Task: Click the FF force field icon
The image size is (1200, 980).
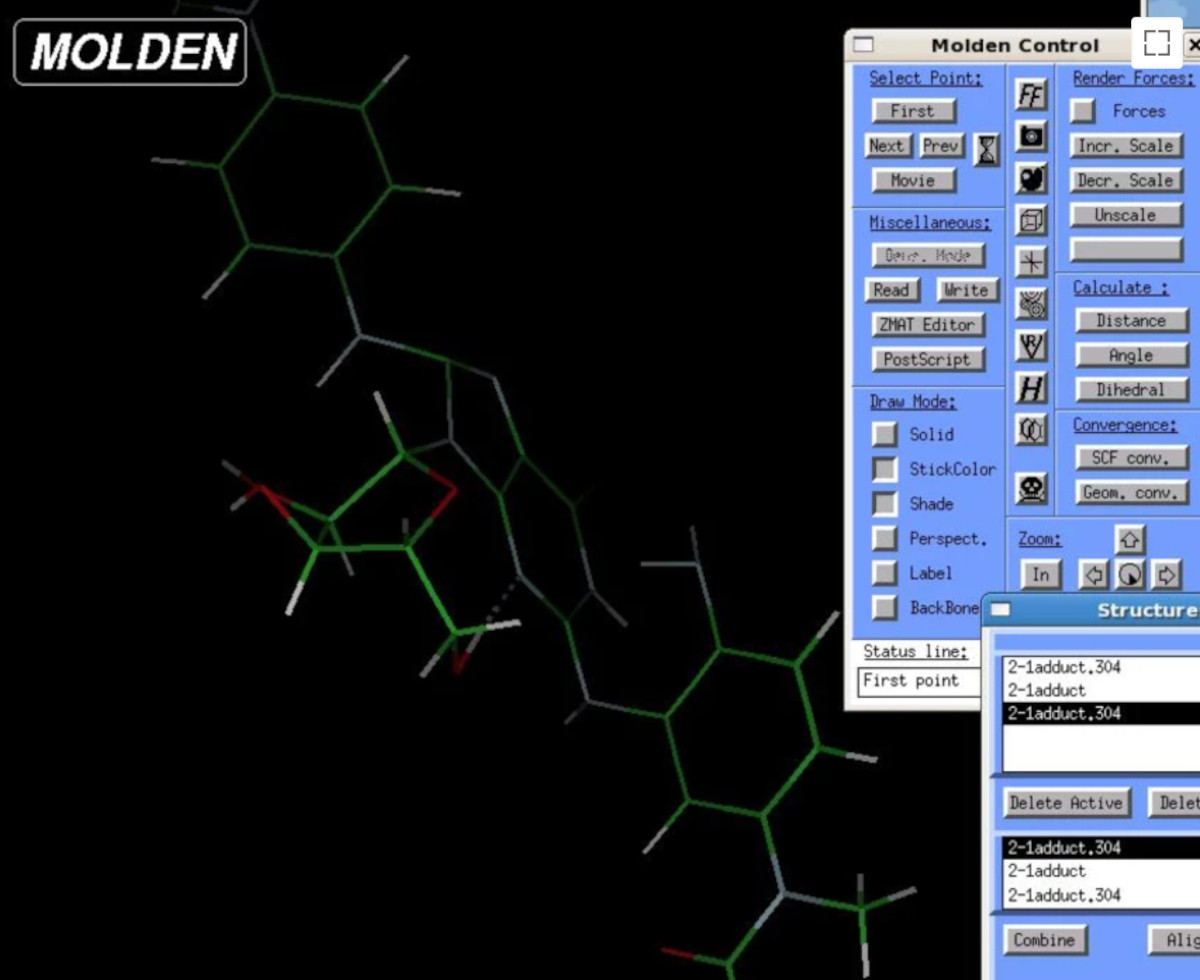Action: (x=1031, y=94)
